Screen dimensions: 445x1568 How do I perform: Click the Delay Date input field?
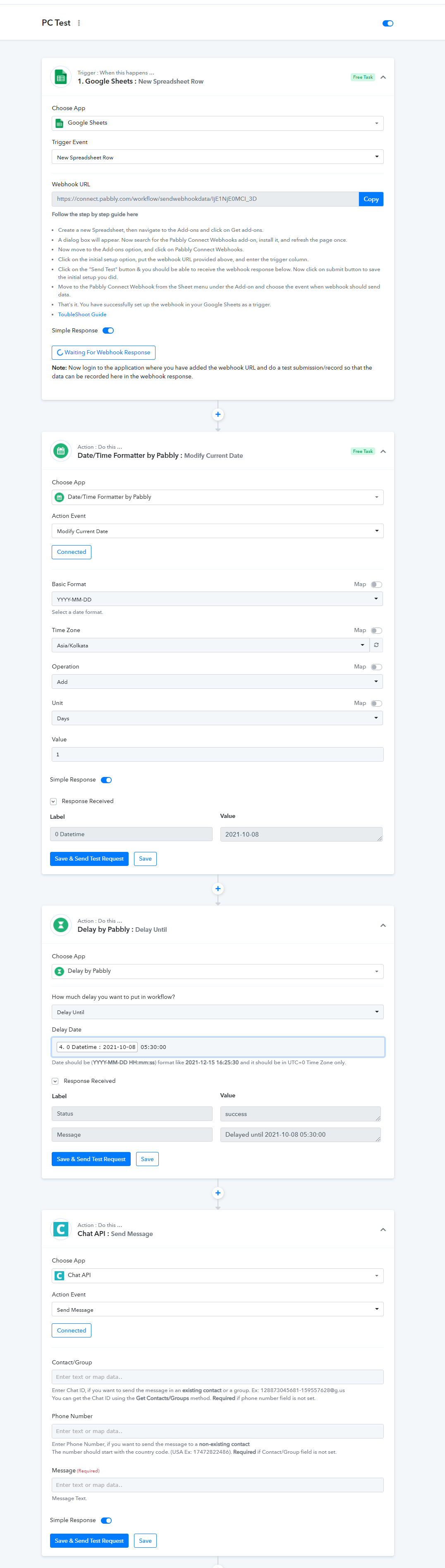pyautogui.click(x=218, y=1048)
